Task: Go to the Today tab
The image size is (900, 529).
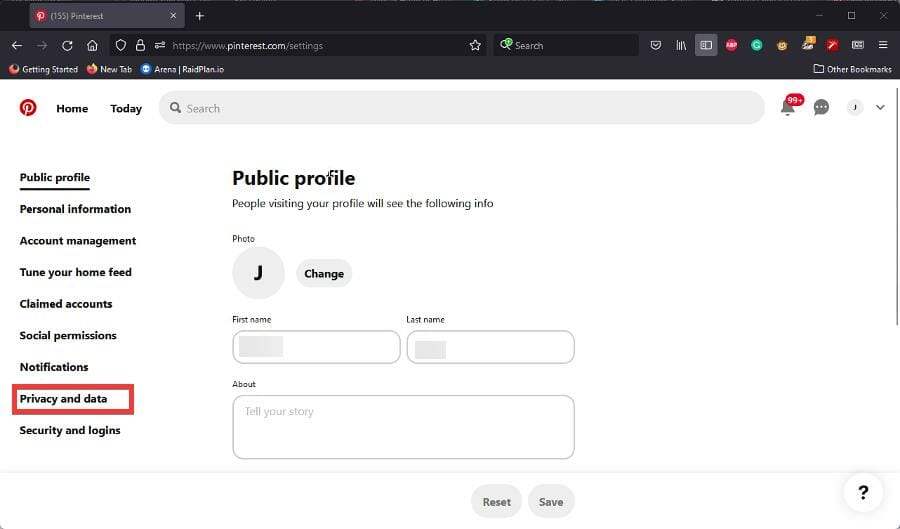Action: click(x=126, y=109)
